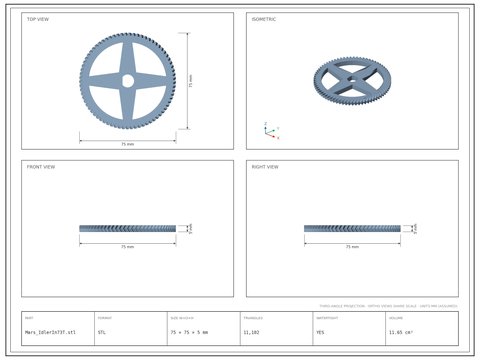The width and height of the screenshot is (480, 360).
Task: Click the ISOMETRIC view label
Action: coord(264,19)
